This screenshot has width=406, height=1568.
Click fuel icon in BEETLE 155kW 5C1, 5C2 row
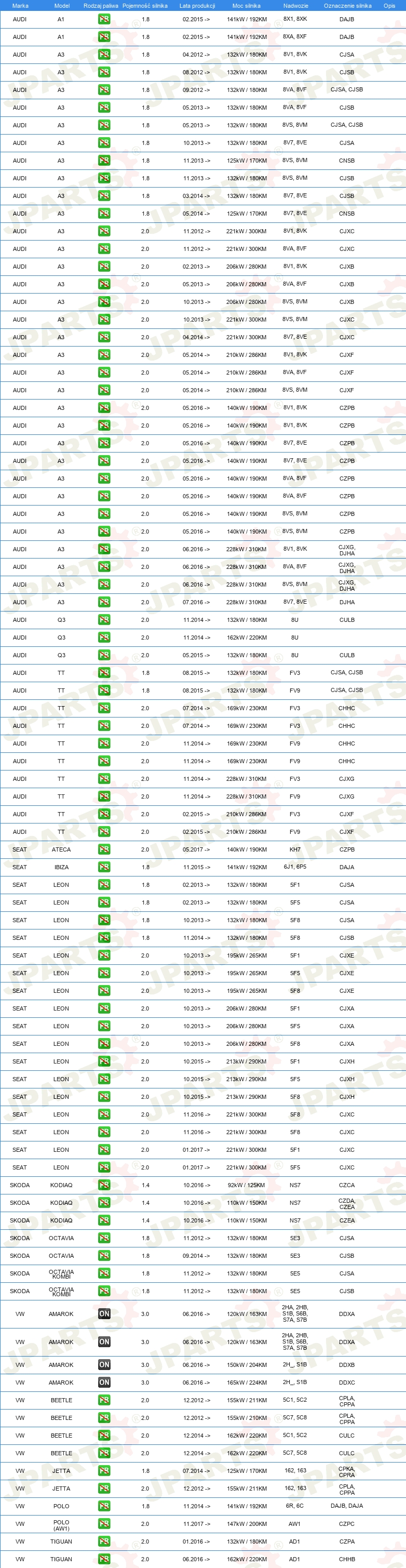tap(104, 1400)
